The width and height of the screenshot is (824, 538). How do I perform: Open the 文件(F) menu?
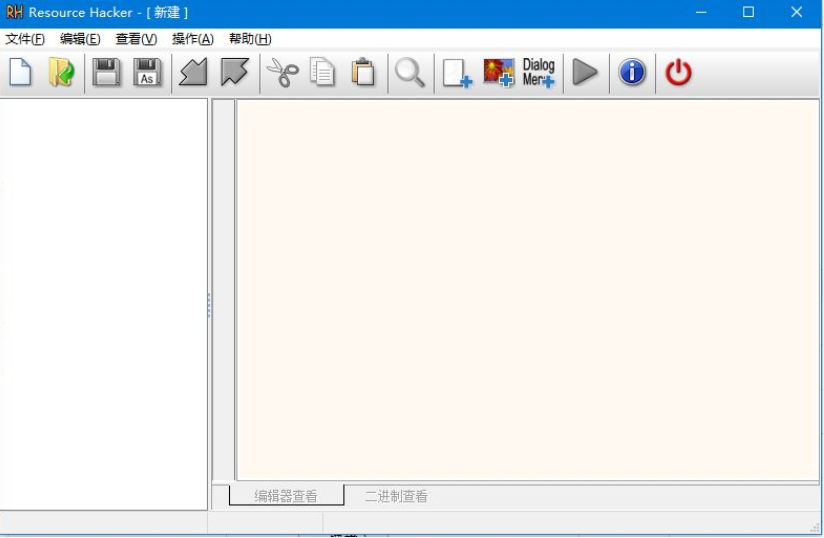[x=25, y=39]
